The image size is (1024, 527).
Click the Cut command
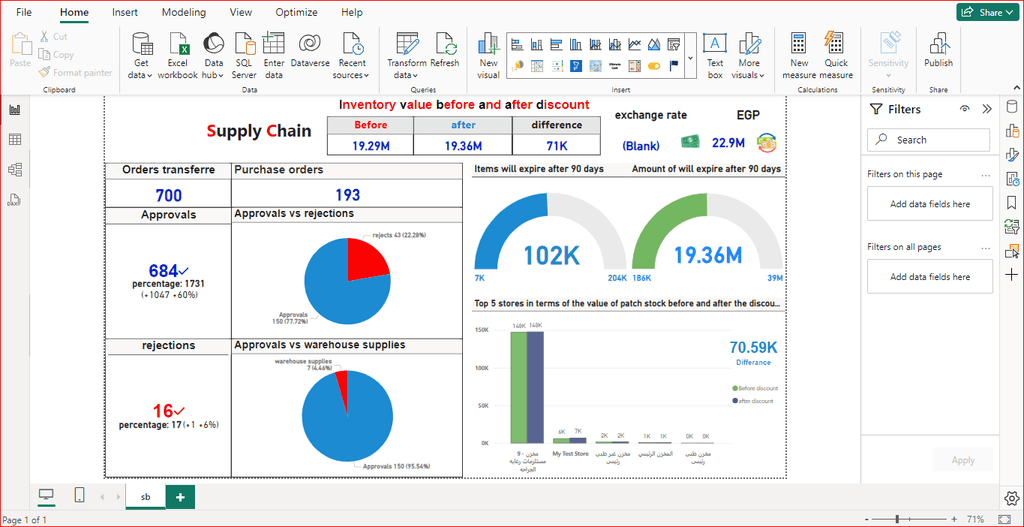[53, 37]
